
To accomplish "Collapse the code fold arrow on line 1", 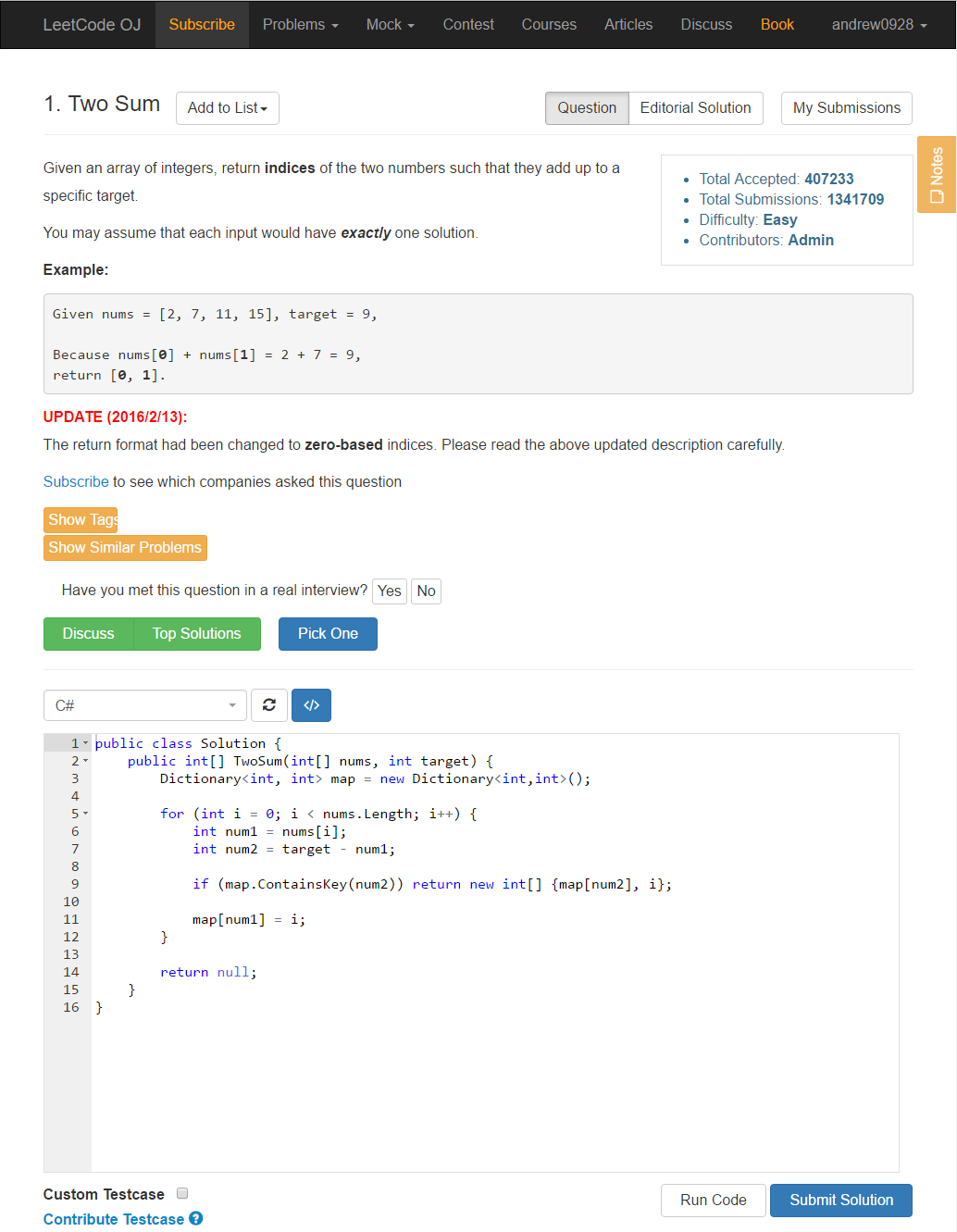I will 86,743.
